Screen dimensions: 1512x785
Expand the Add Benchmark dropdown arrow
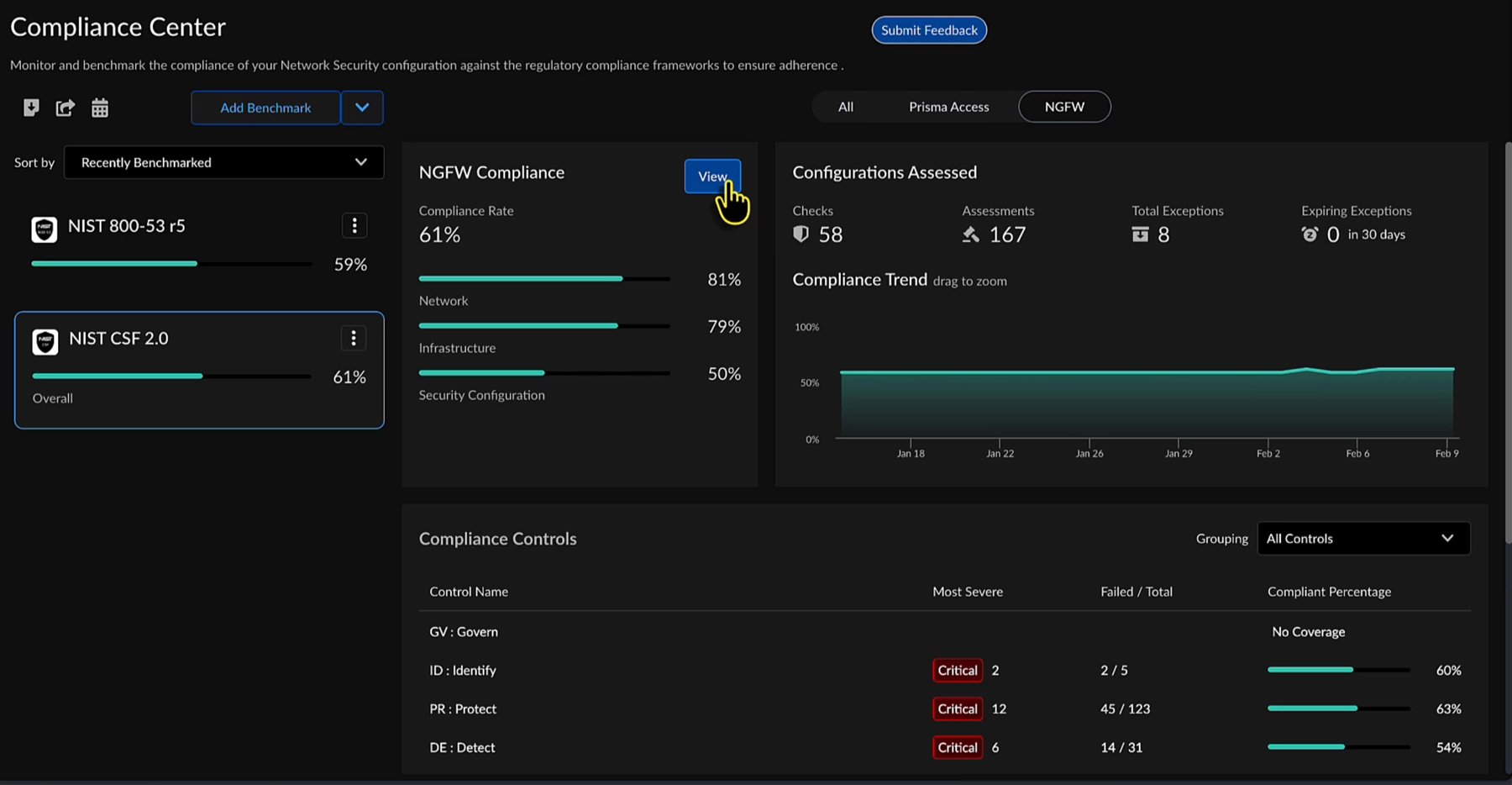tap(362, 108)
